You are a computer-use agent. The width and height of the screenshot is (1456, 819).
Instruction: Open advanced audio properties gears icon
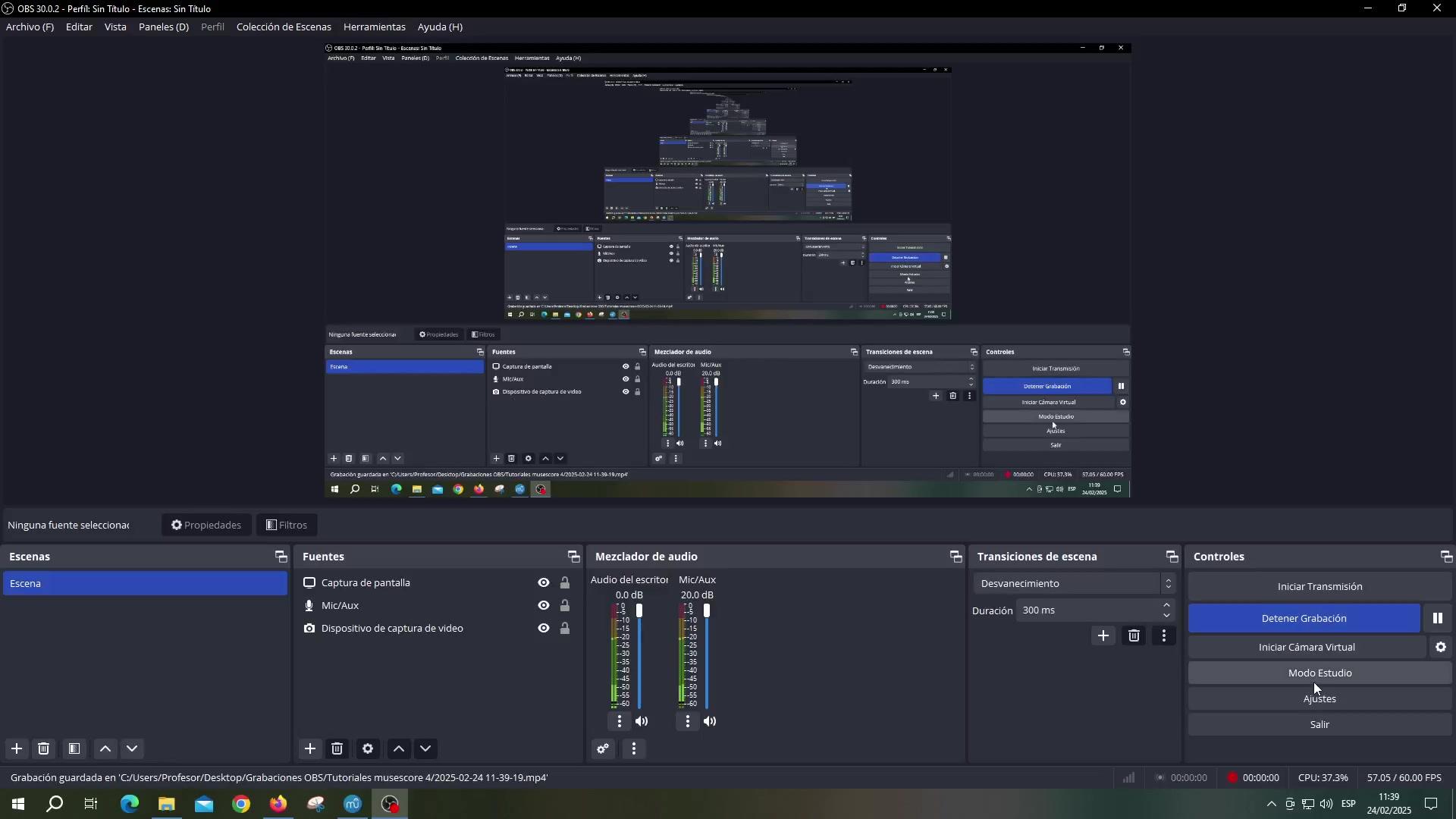click(x=603, y=749)
